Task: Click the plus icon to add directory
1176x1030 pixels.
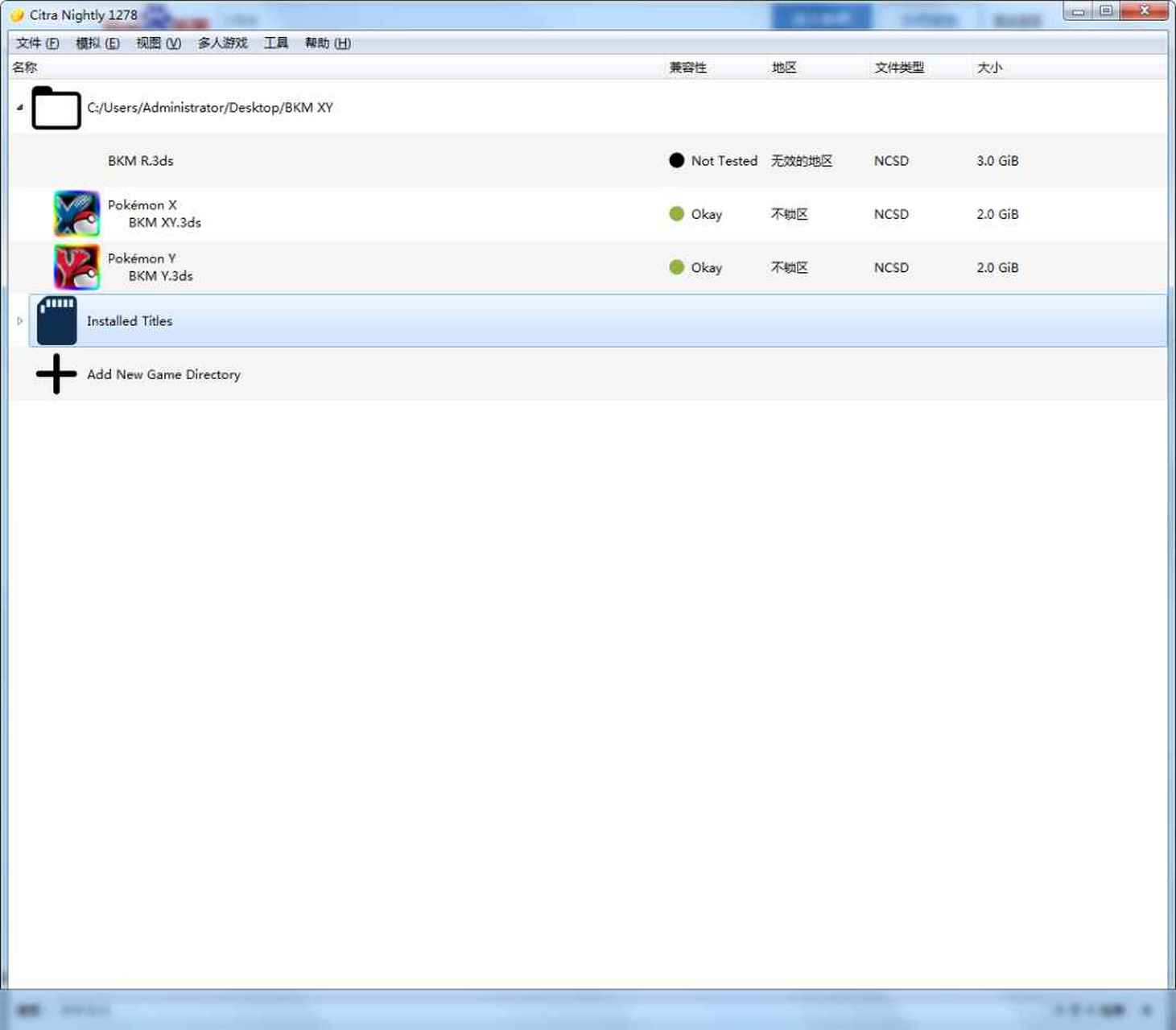Action: 56,373
